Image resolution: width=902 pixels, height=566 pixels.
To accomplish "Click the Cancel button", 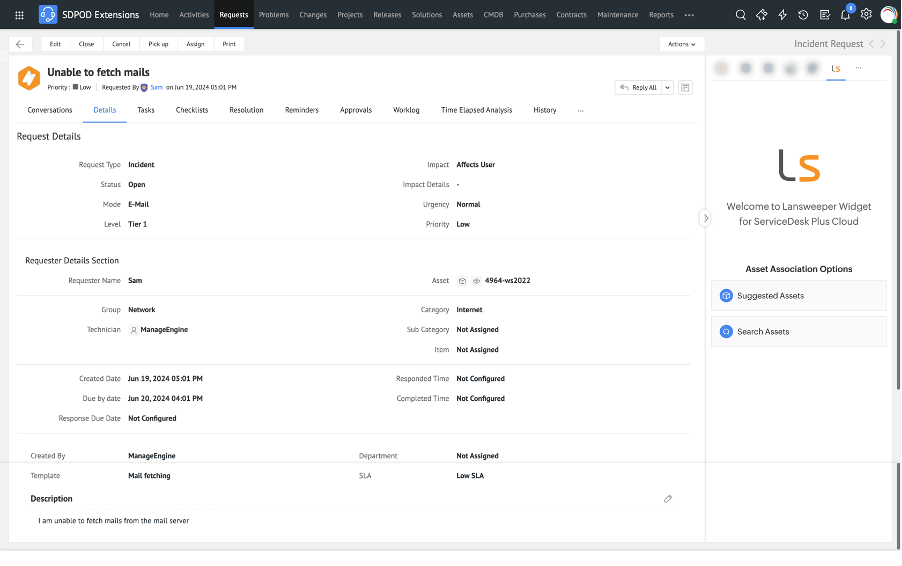I will 121,44.
